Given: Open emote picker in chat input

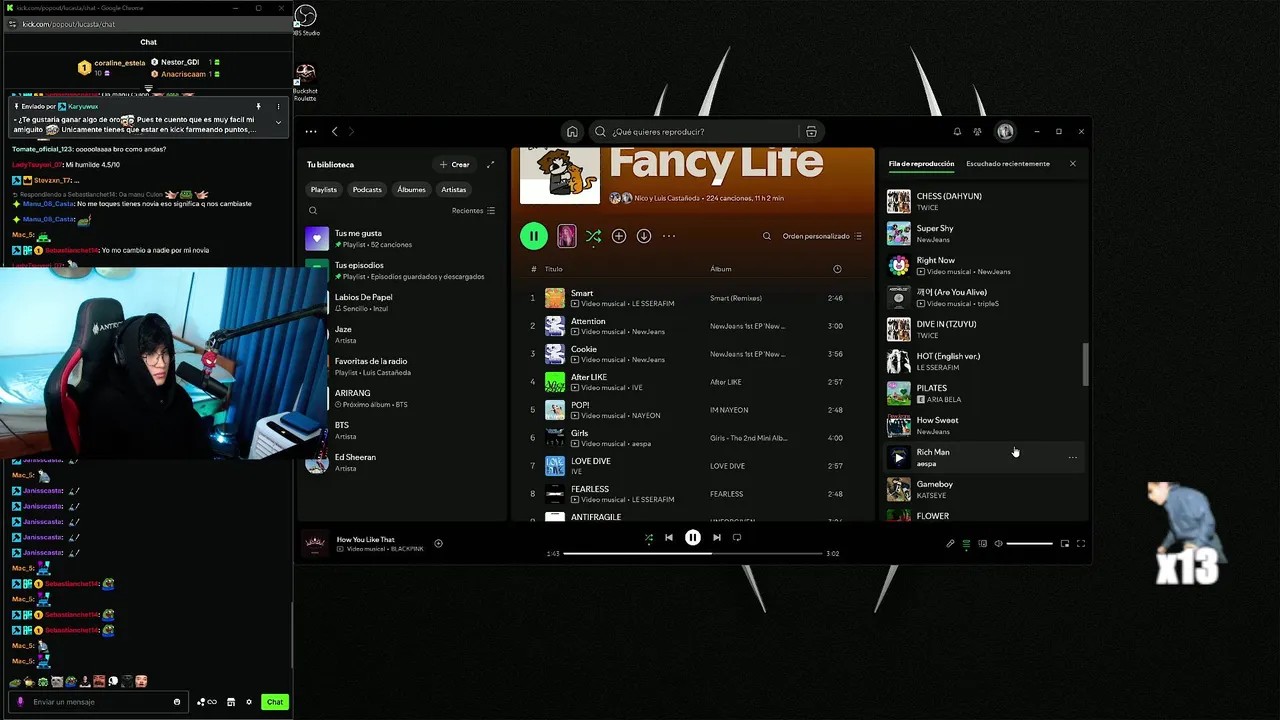Looking at the screenshot, I should [x=177, y=702].
